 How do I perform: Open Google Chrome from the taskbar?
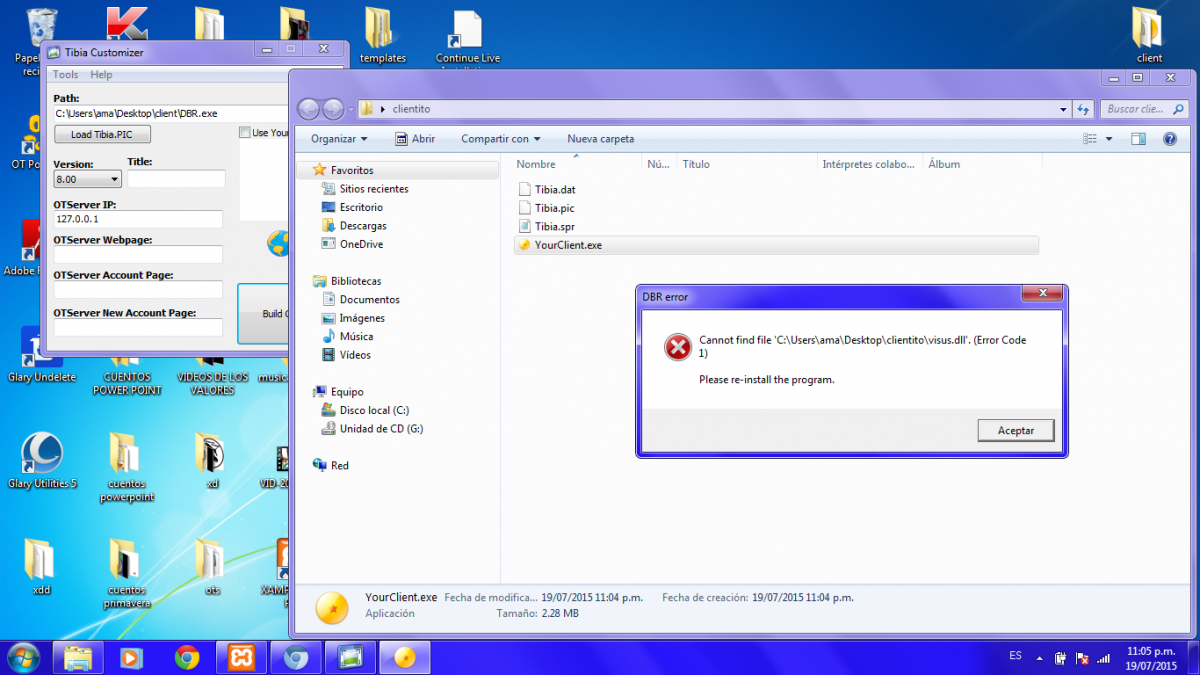[x=187, y=657]
